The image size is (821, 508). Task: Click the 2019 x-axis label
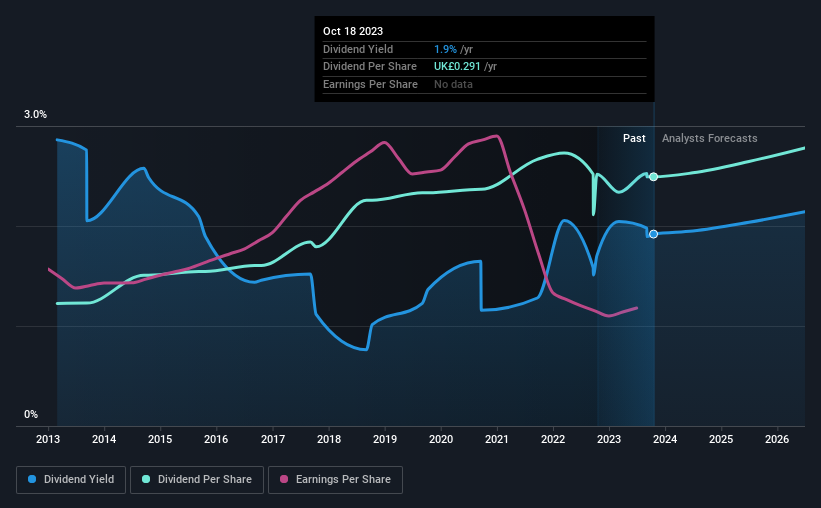coord(385,439)
